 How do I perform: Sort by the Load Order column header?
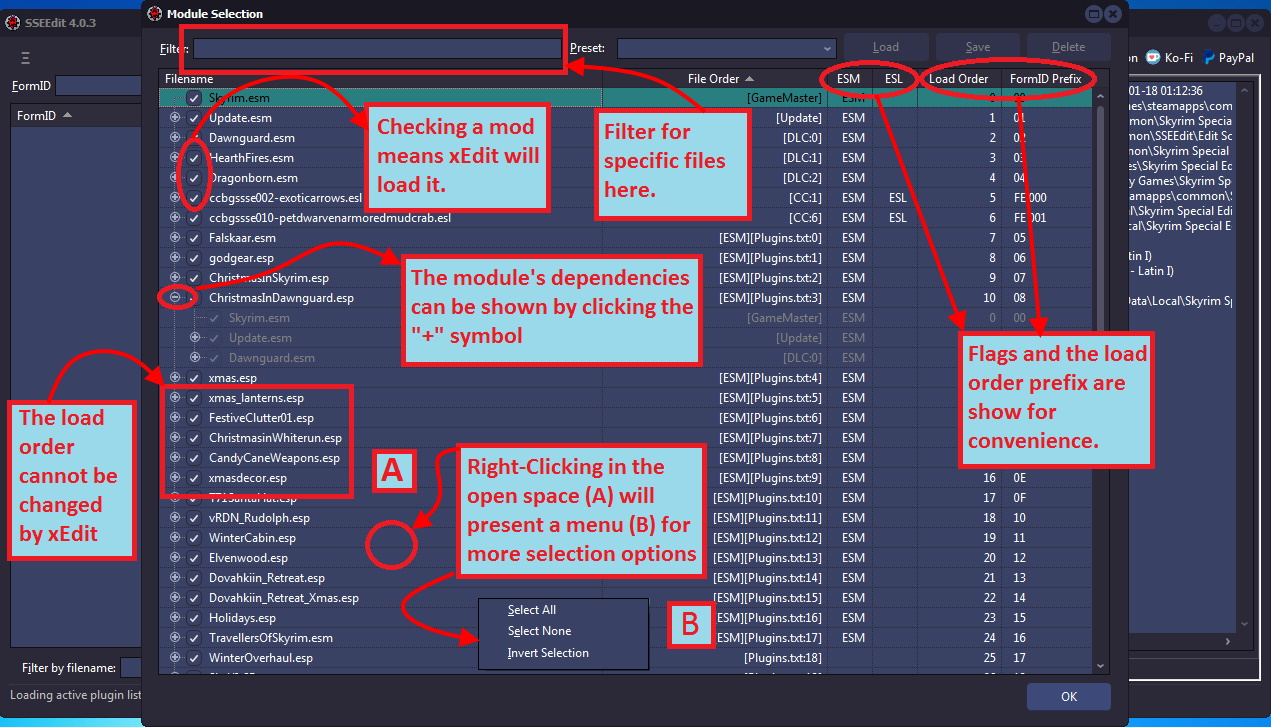point(958,79)
